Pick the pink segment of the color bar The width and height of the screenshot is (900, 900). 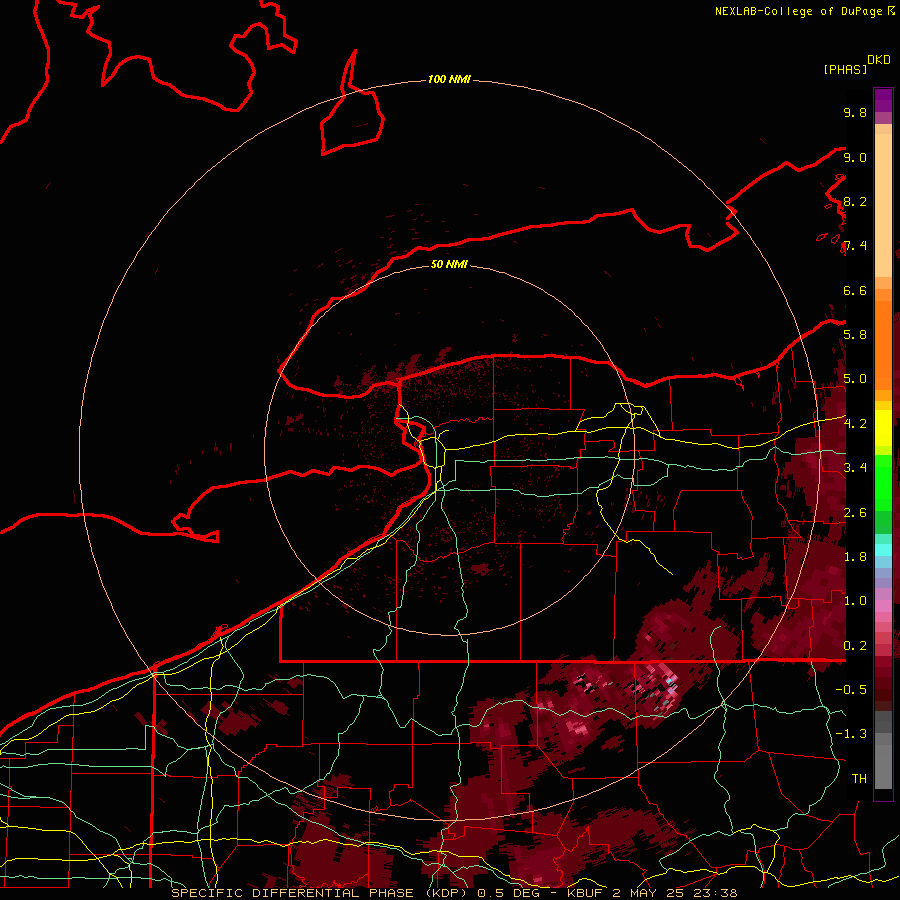click(883, 606)
